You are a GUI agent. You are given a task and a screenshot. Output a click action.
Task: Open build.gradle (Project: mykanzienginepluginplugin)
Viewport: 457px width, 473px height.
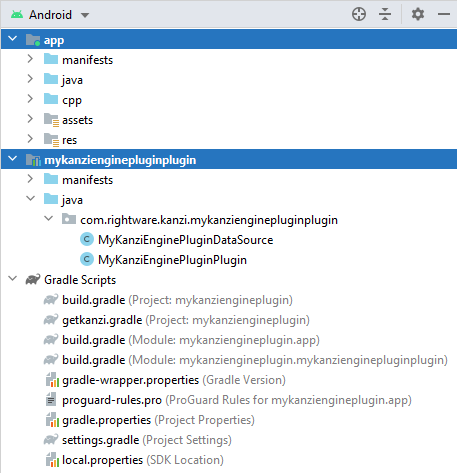pos(177,300)
